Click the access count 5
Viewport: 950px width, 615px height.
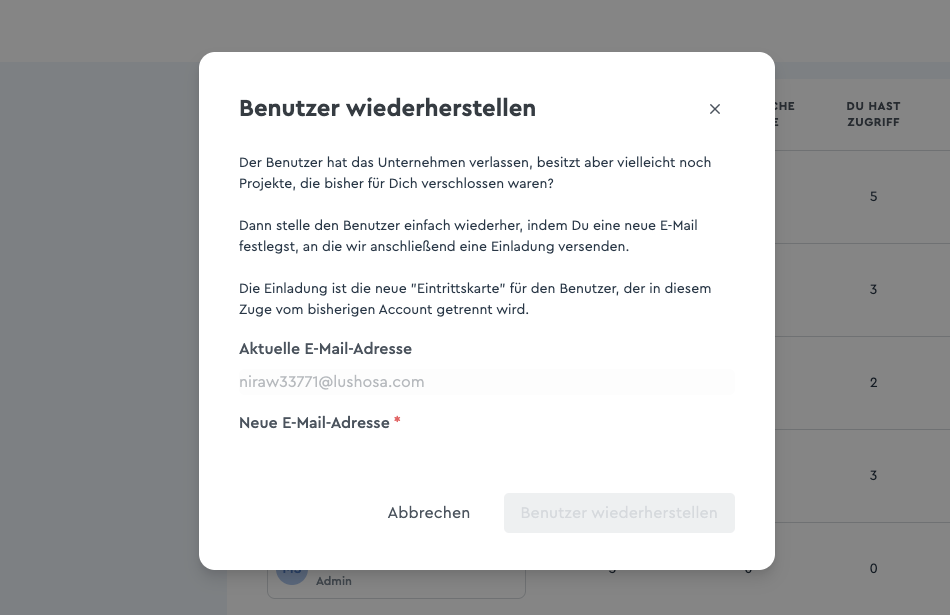[x=873, y=196]
